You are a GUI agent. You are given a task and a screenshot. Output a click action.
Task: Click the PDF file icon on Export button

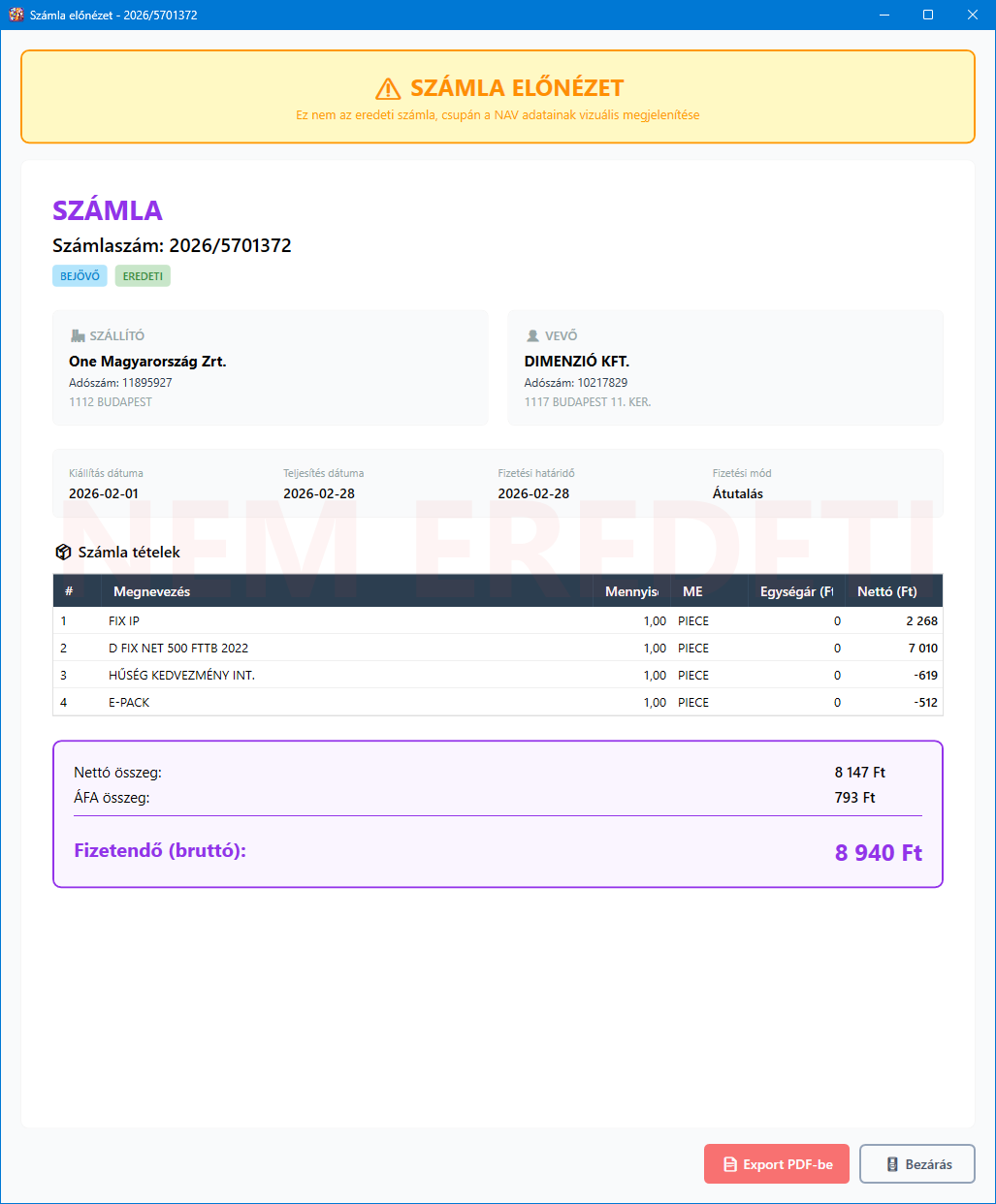(730, 1164)
